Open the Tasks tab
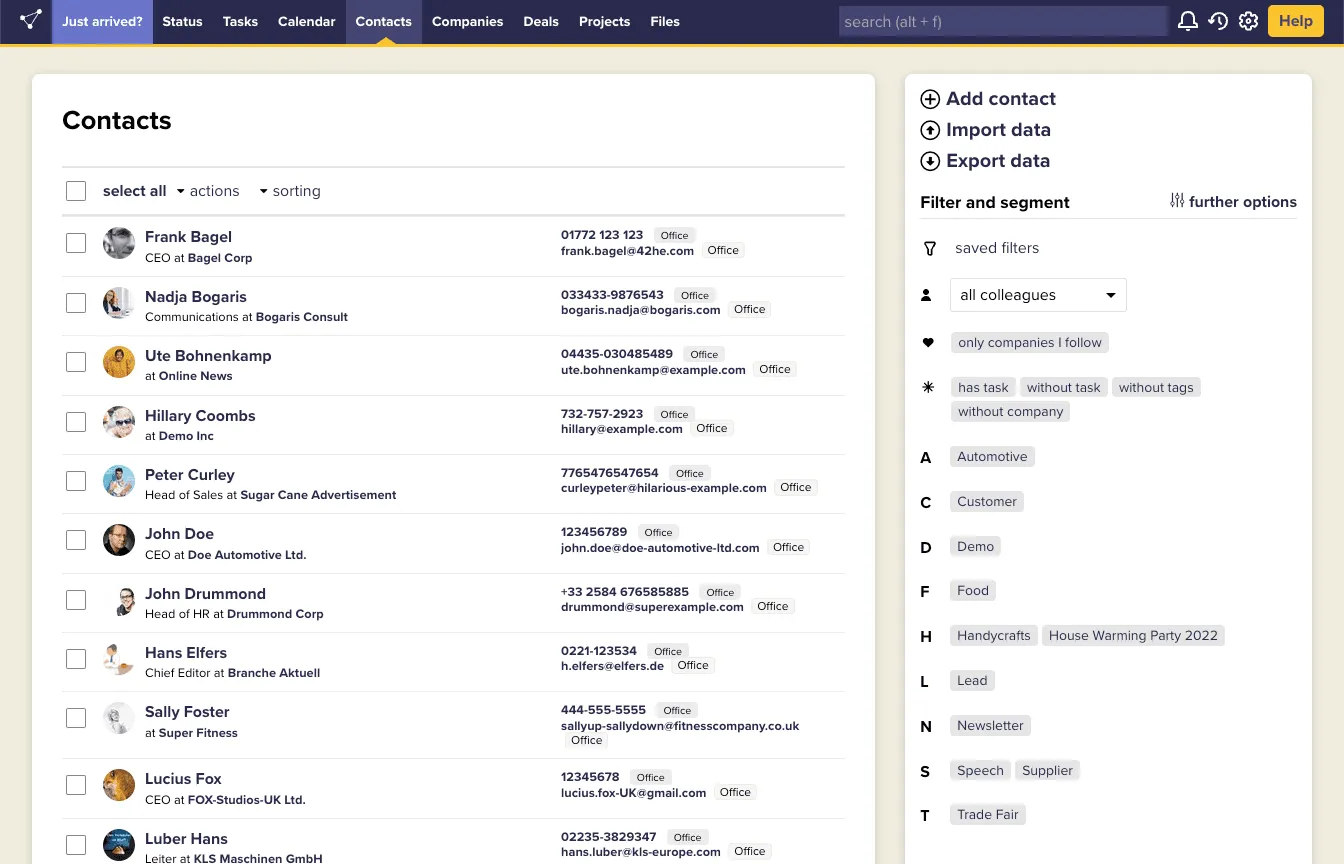 [240, 21]
